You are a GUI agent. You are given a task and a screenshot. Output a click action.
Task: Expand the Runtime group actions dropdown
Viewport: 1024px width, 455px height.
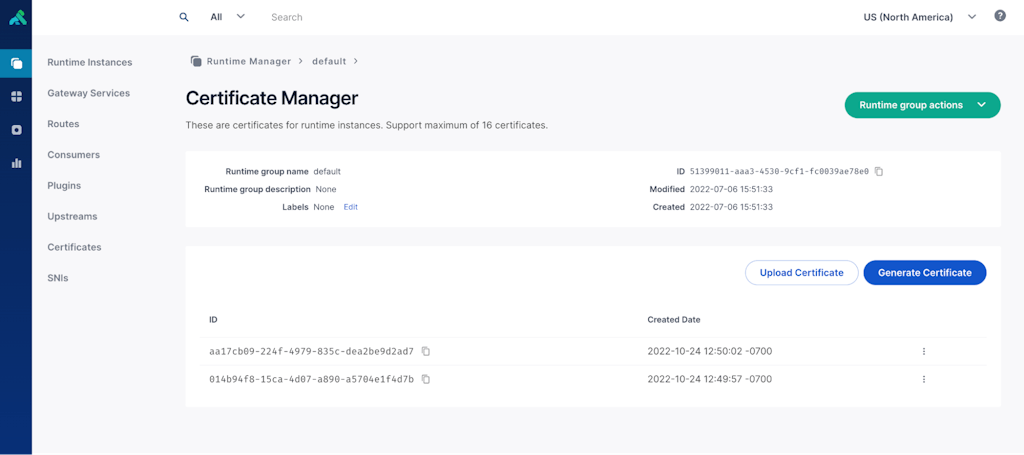click(922, 105)
